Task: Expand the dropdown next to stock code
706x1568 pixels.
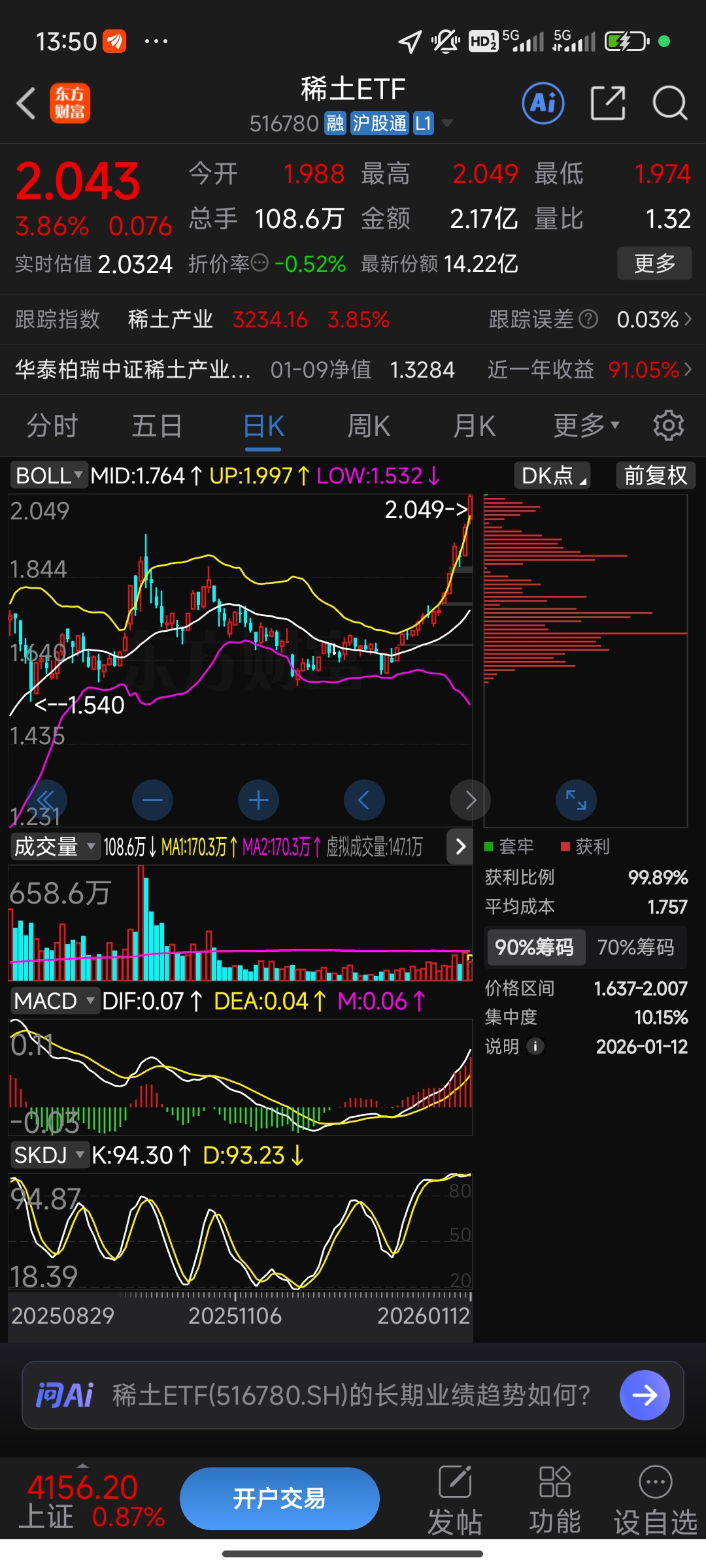Action: (447, 123)
